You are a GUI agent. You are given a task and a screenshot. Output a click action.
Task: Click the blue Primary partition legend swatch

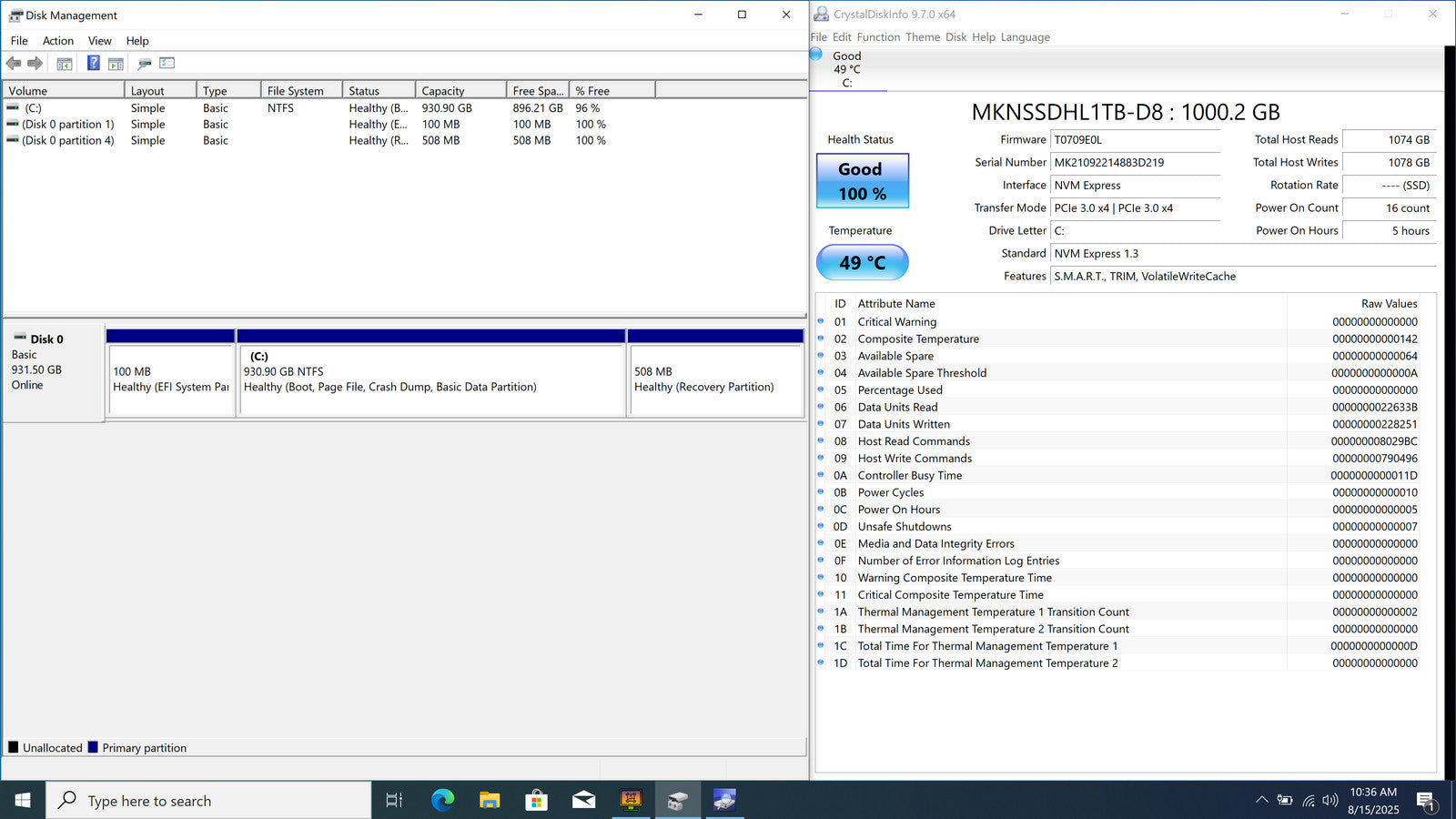point(93,748)
